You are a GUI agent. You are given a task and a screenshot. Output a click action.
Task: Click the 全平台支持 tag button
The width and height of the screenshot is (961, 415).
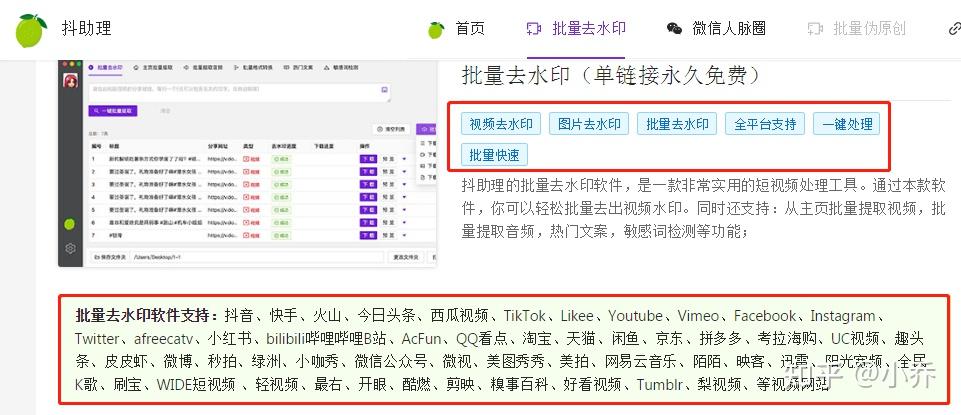click(765, 124)
